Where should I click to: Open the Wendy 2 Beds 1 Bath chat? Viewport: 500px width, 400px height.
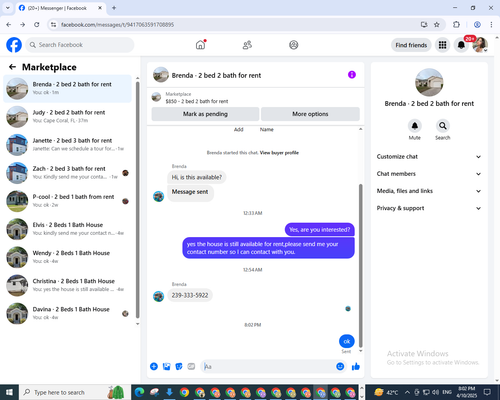pyautogui.click(x=67, y=257)
